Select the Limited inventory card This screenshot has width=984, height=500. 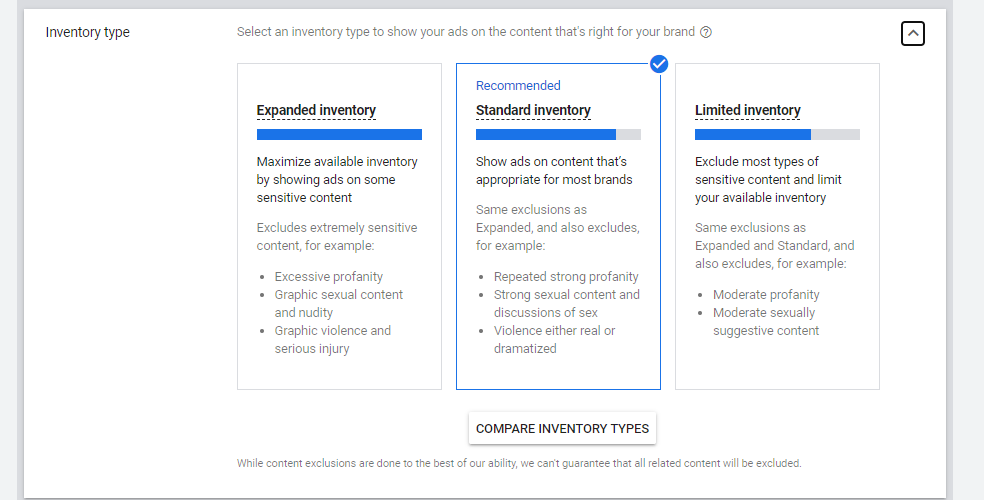[x=778, y=226]
